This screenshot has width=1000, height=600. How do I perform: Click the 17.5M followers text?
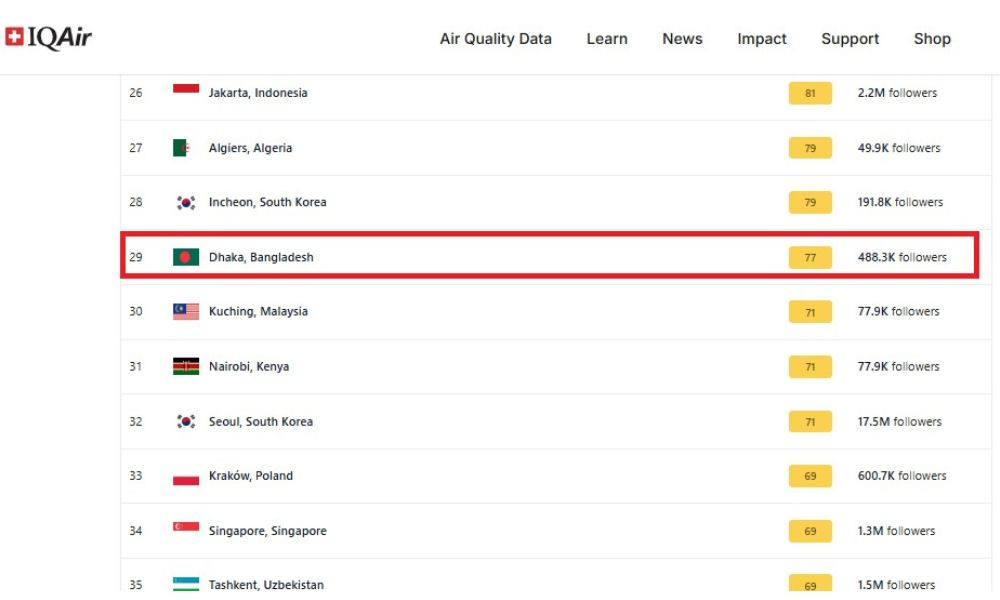tap(899, 421)
